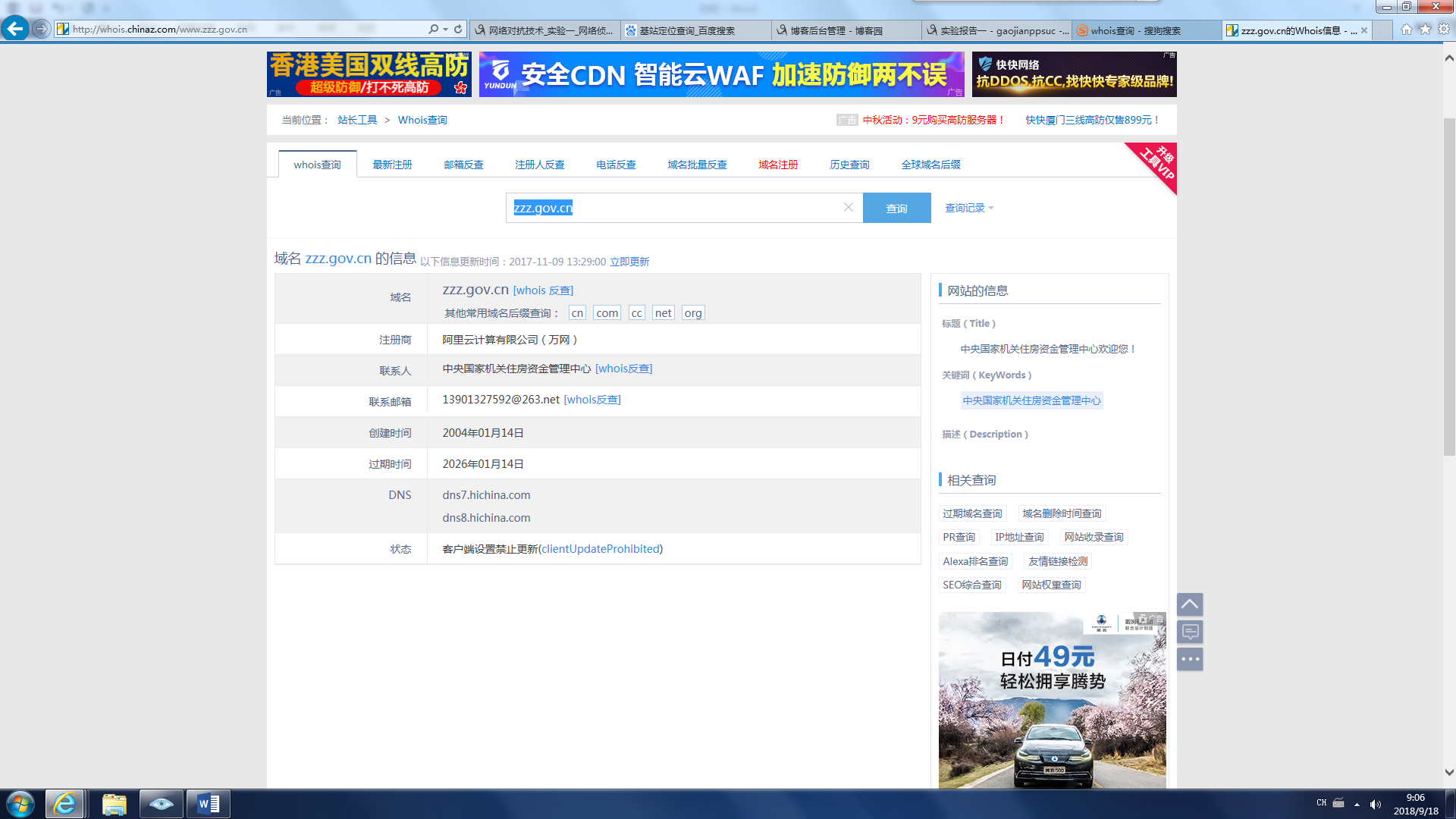
Task: Click the 中央国家机关住房资金管理中心 keyword tag
Action: coord(1031,400)
